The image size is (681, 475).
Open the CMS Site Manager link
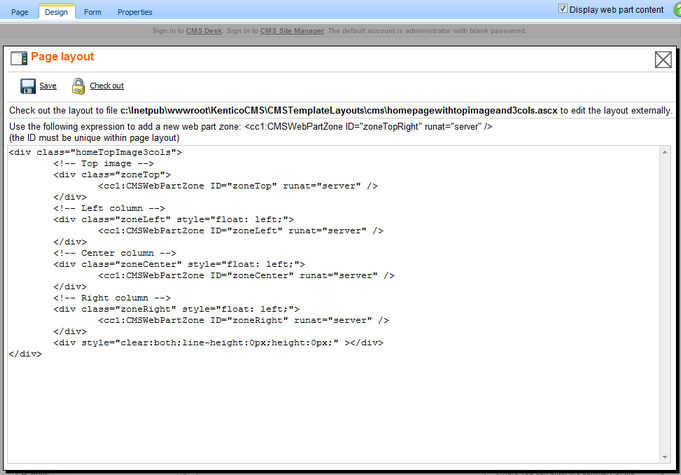(x=292, y=31)
